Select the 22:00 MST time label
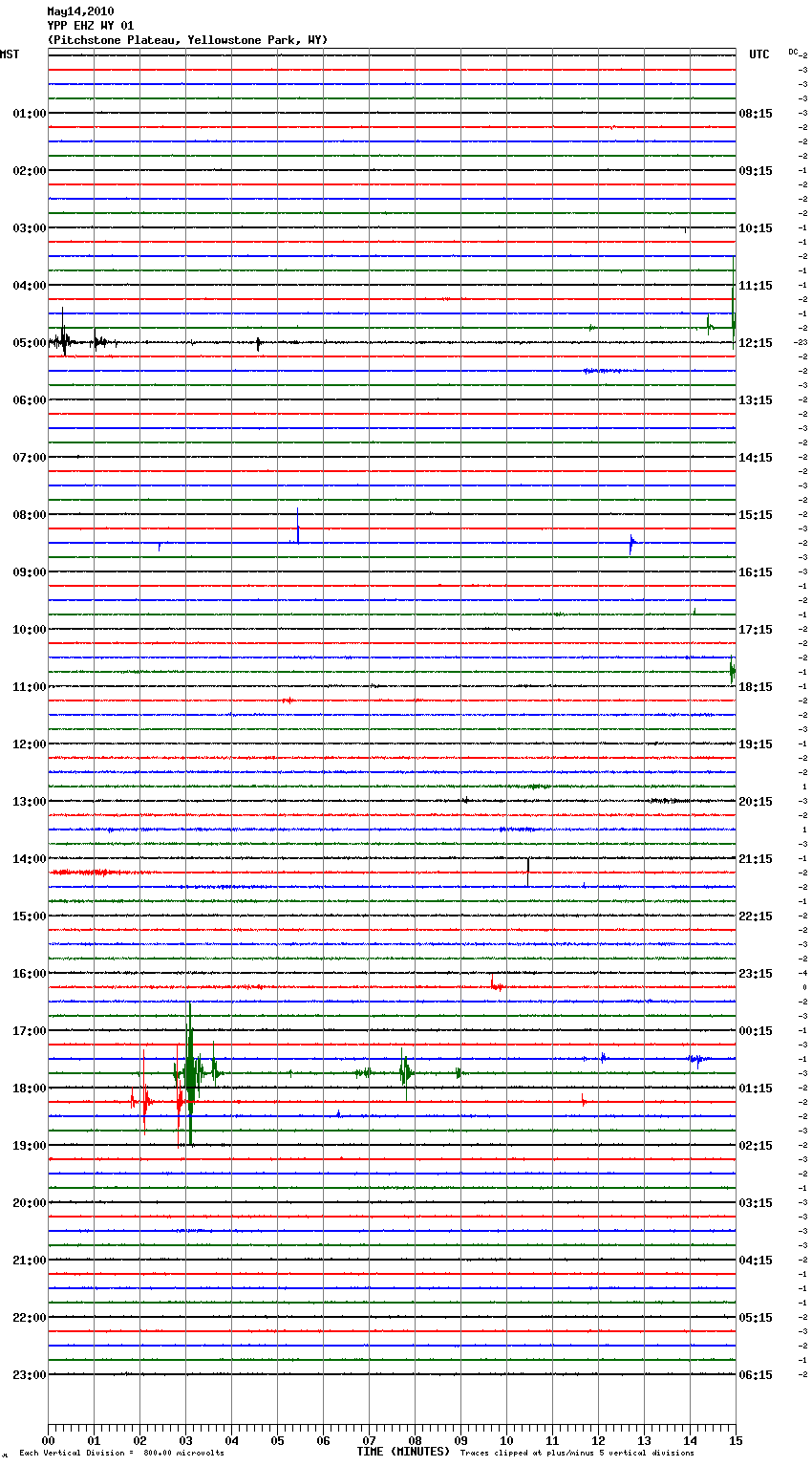Viewport: 812px width, 1466px height. pos(30,1318)
